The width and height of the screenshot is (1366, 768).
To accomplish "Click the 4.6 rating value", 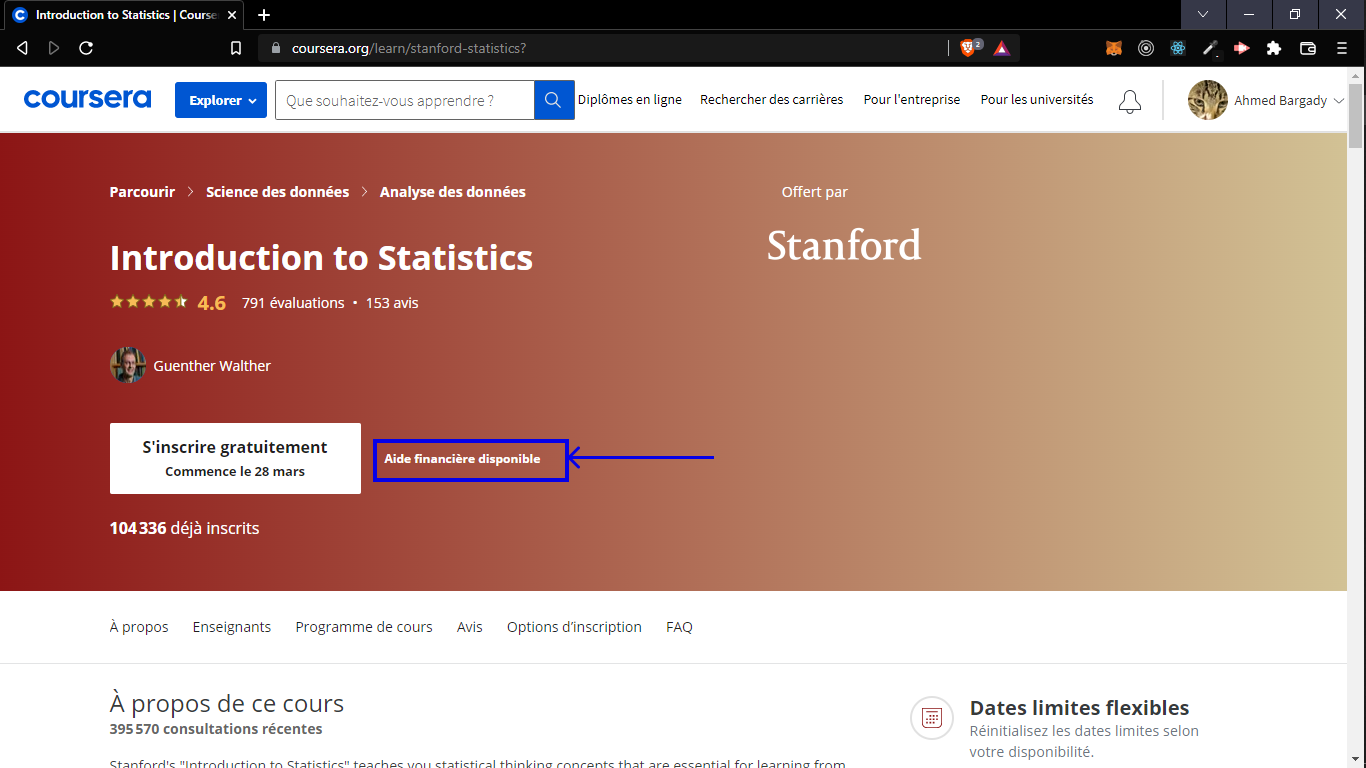I will (212, 303).
